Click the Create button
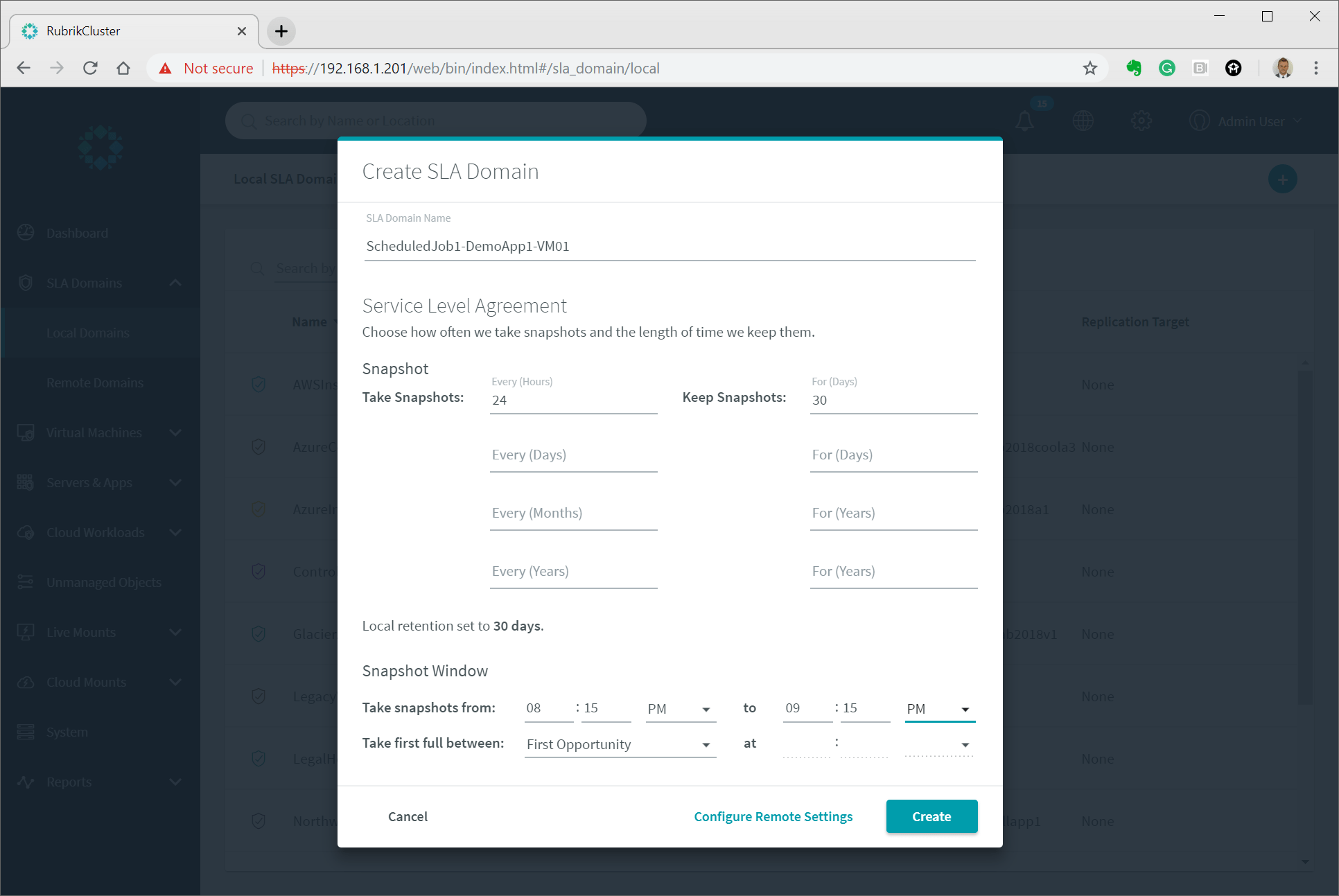This screenshot has width=1339, height=896. click(x=931, y=816)
